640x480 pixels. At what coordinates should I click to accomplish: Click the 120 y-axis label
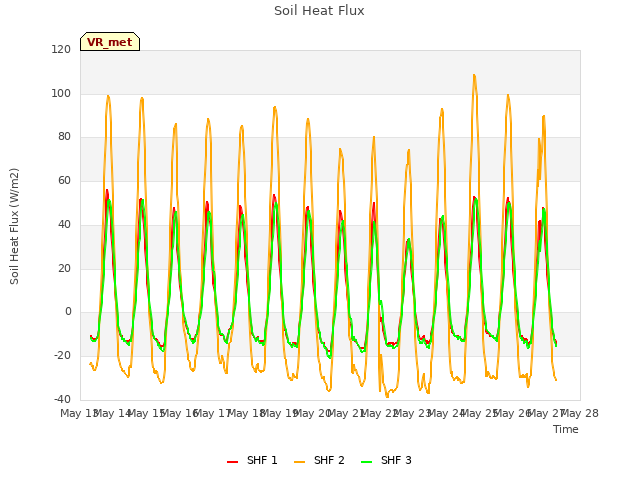coord(61,49)
